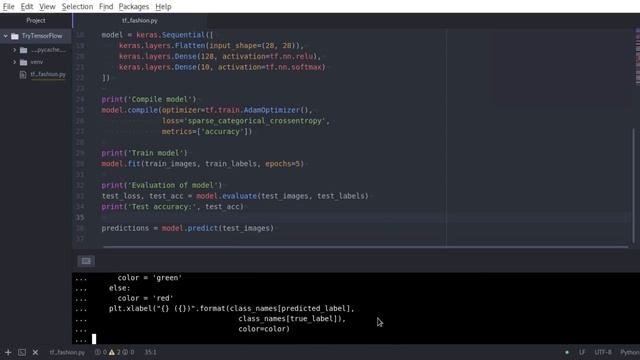The image size is (640, 360).
Task: Click the Flatten layer code line
Action: [211, 46]
